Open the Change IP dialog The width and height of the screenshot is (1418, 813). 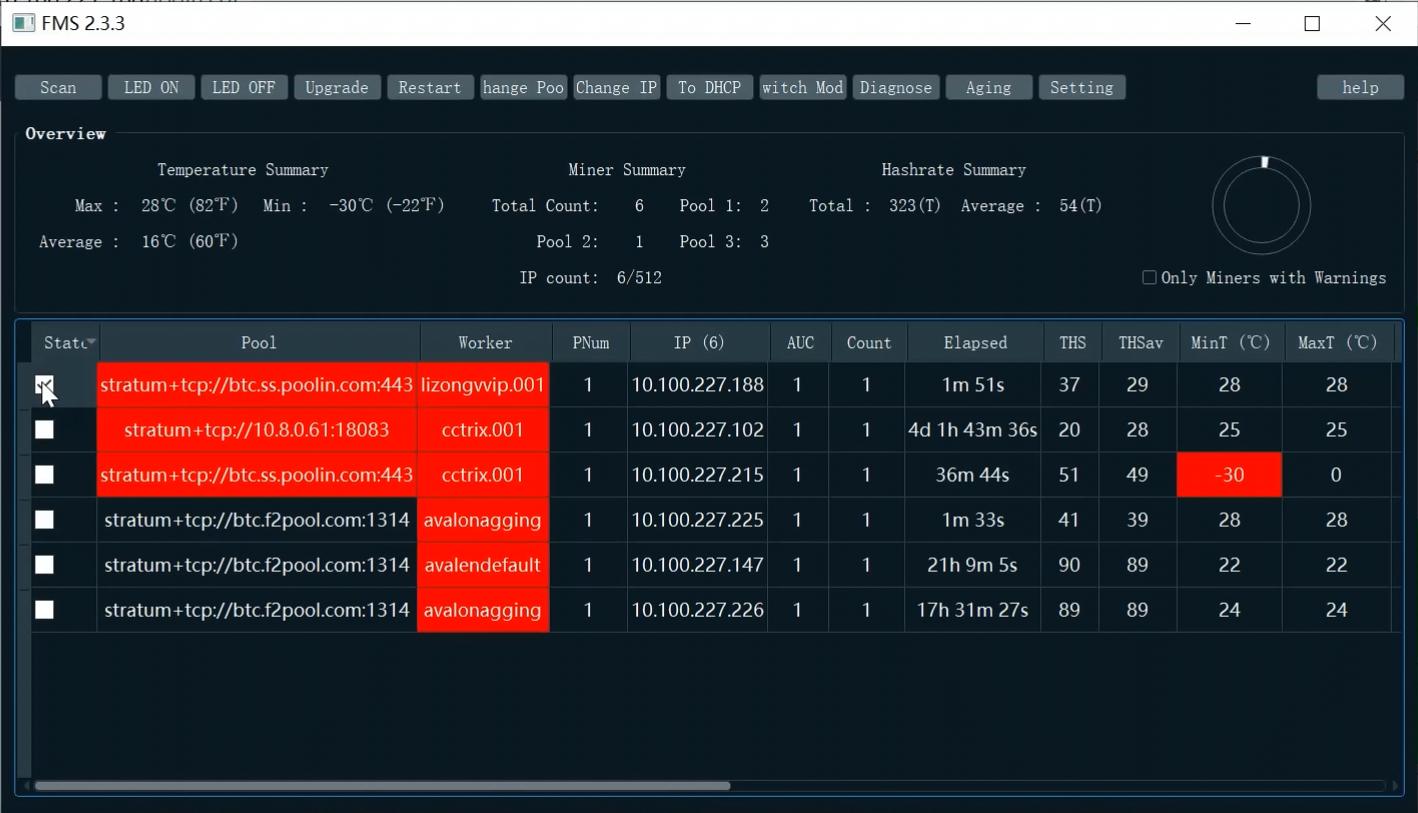click(x=616, y=87)
